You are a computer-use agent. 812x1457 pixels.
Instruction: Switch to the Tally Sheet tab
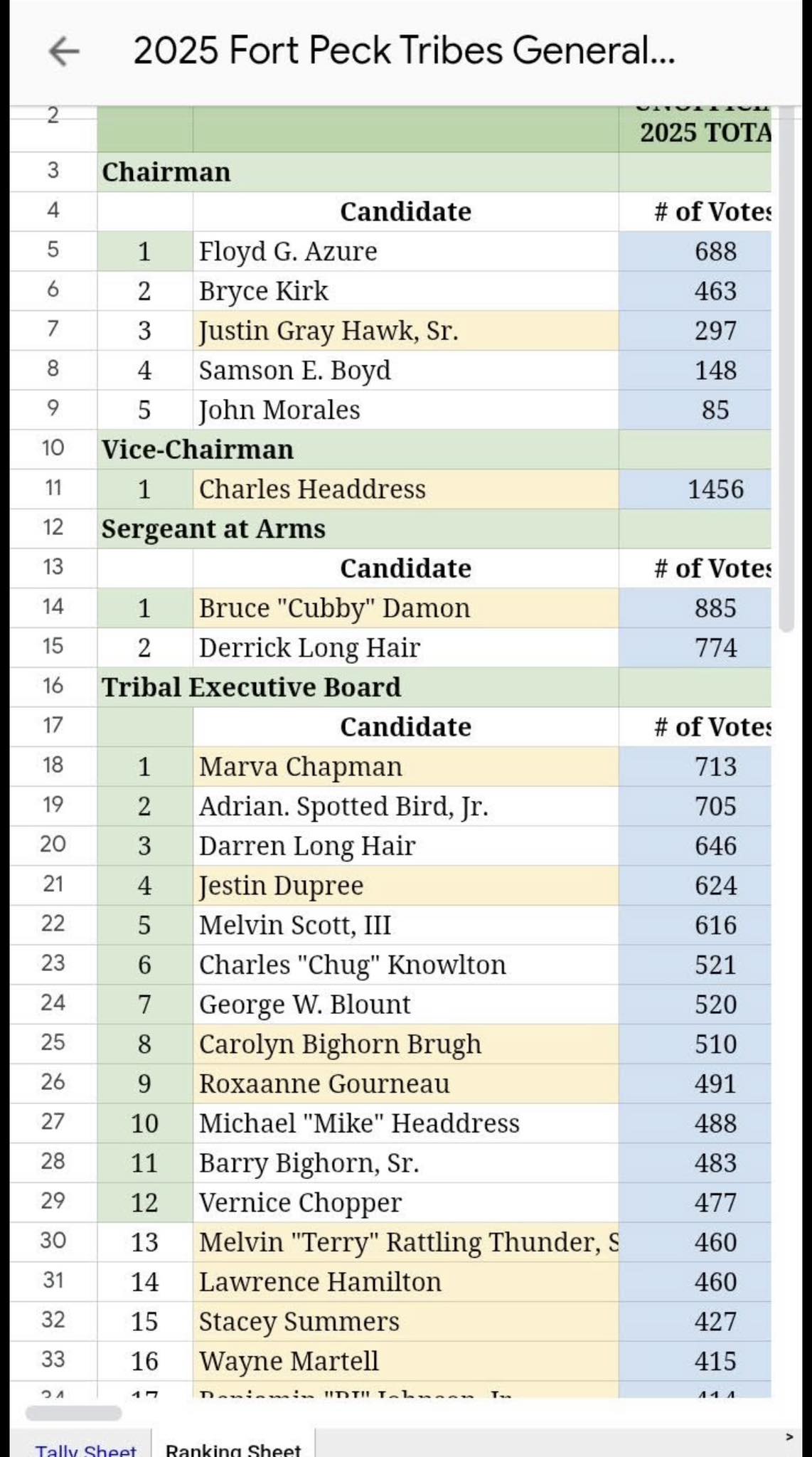pyautogui.click(x=85, y=1448)
